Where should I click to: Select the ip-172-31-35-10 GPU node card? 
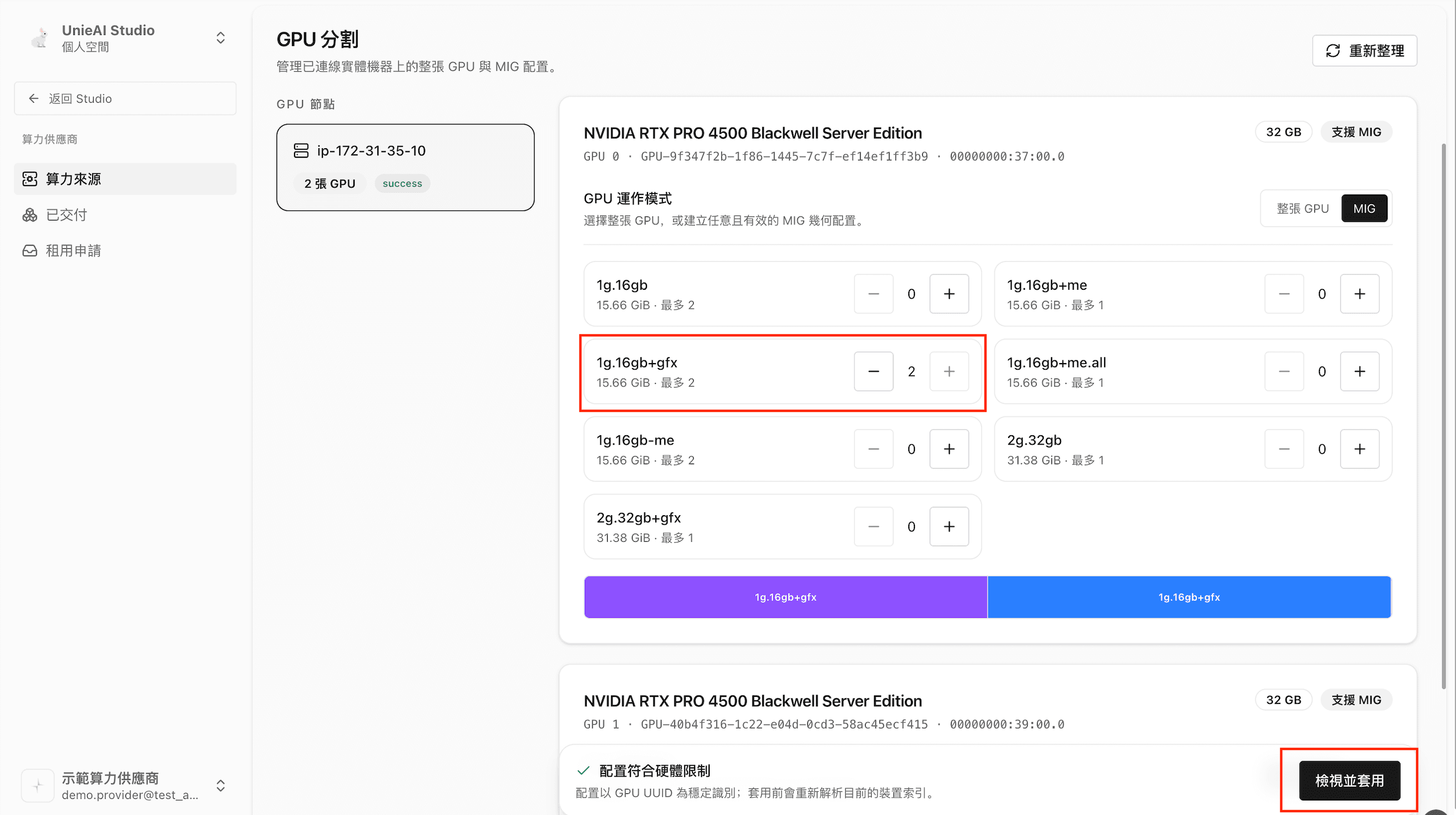[x=405, y=168]
